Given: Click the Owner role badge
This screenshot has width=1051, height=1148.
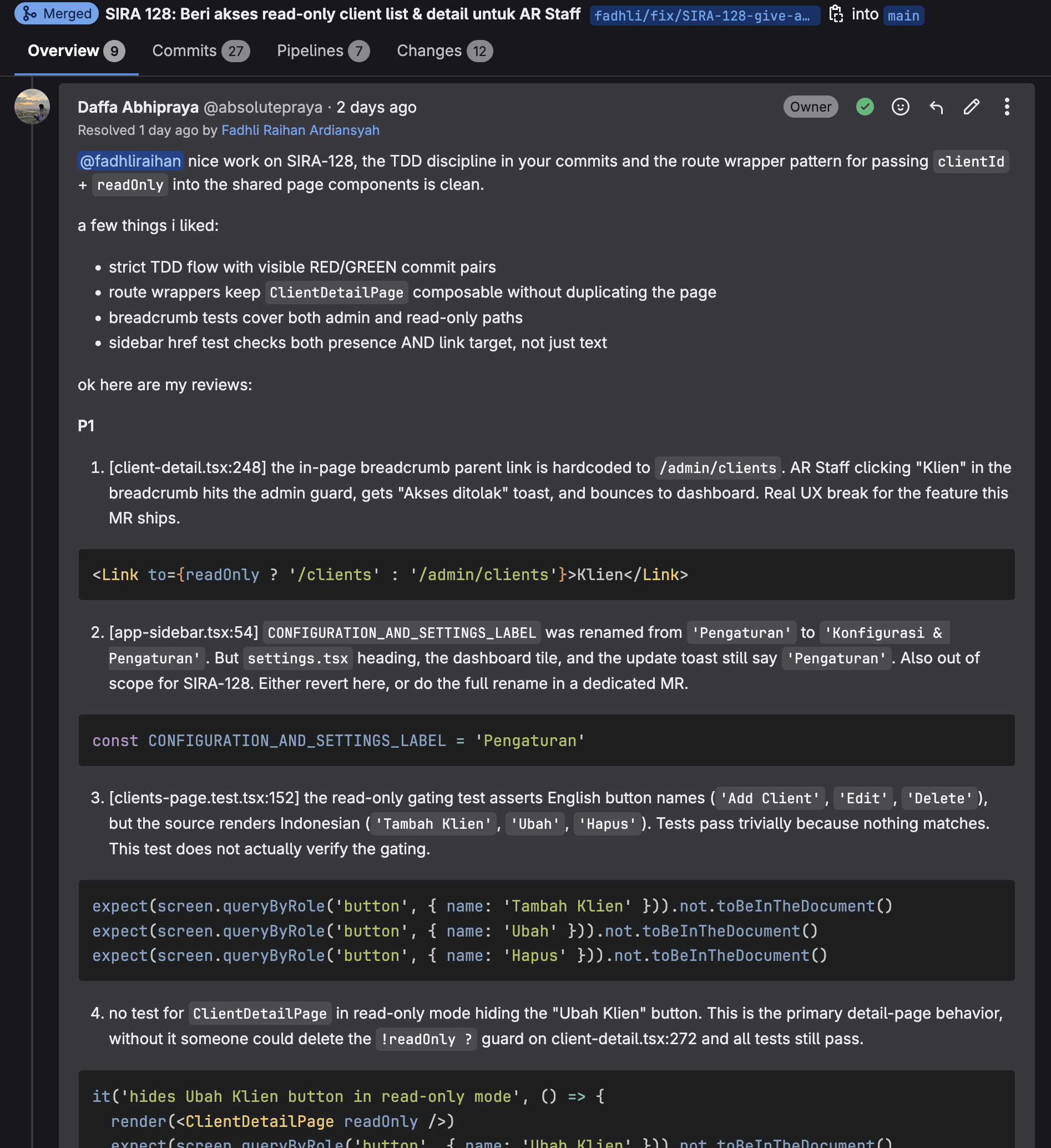Looking at the screenshot, I should pyautogui.click(x=810, y=107).
